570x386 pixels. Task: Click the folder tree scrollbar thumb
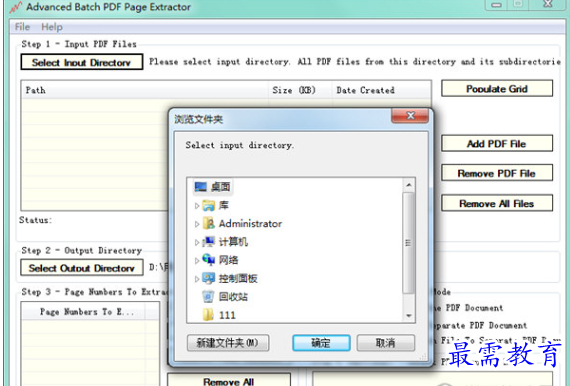click(409, 242)
